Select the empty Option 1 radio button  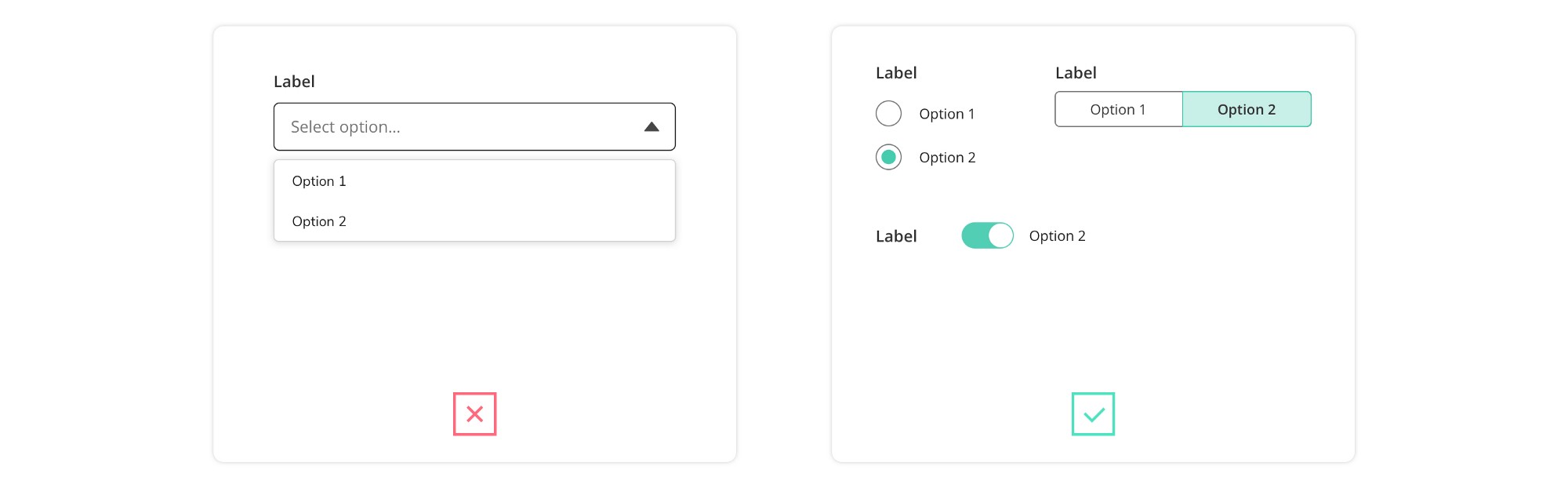(888, 114)
